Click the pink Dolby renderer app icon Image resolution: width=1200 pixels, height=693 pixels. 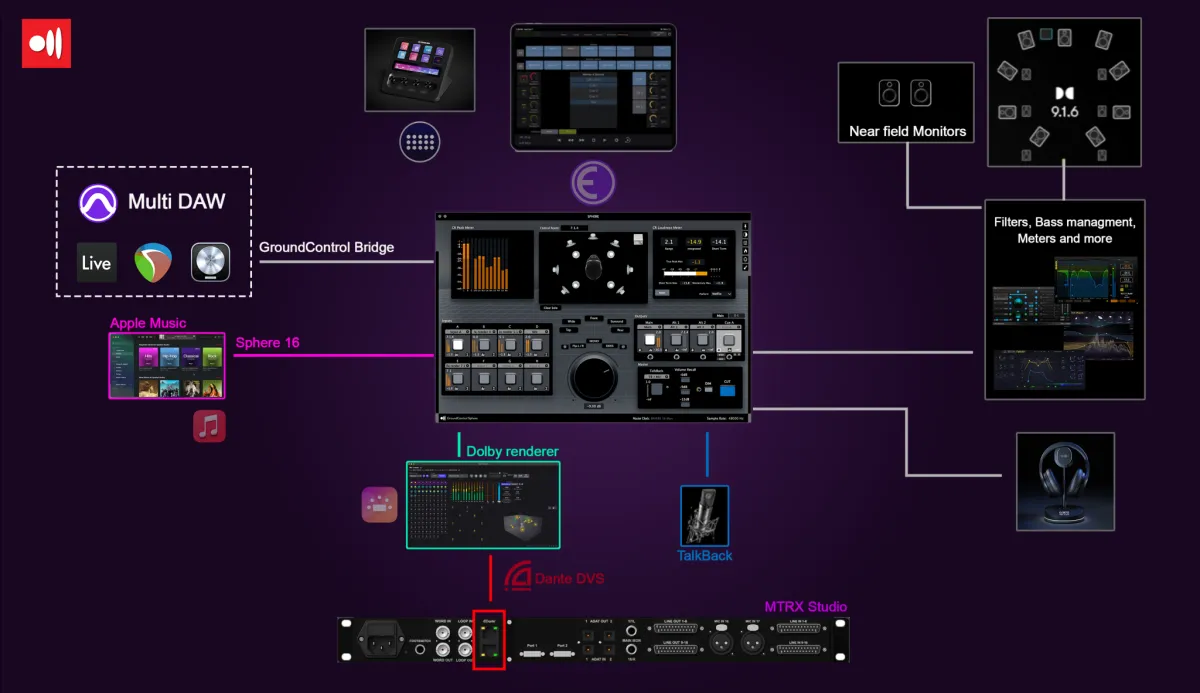coord(379,504)
